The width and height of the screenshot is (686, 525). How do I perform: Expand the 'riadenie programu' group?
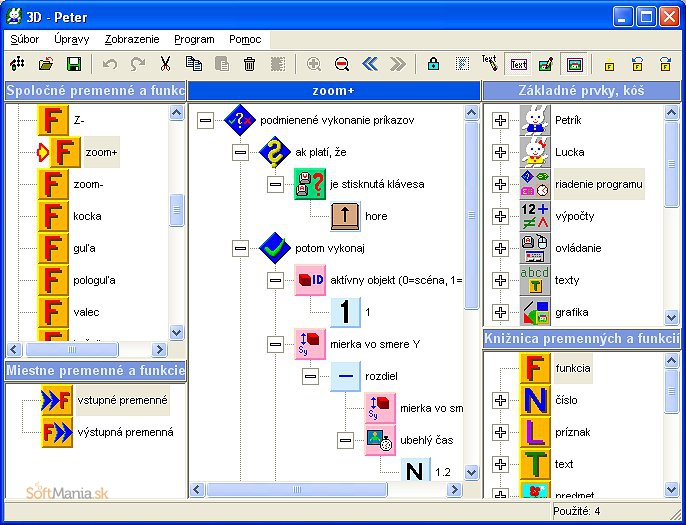coord(501,184)
